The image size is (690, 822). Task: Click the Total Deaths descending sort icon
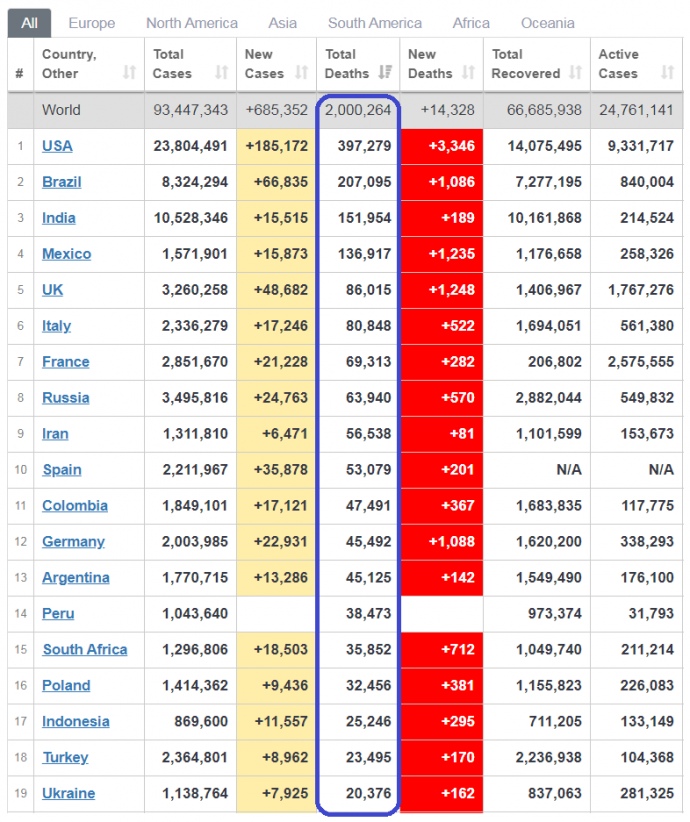pos(385,73)
